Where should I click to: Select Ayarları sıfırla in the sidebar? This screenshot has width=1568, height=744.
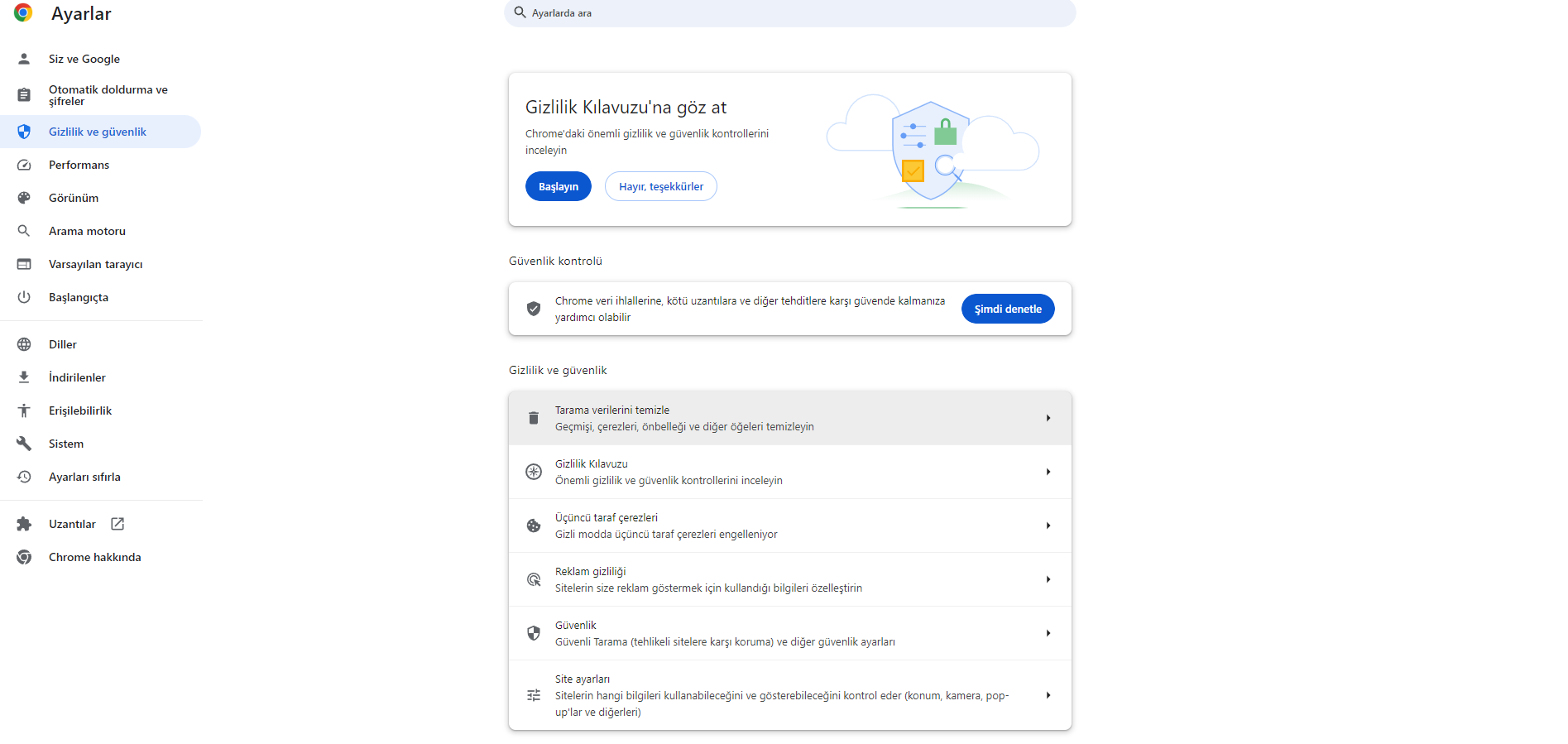tap(84, 477)
